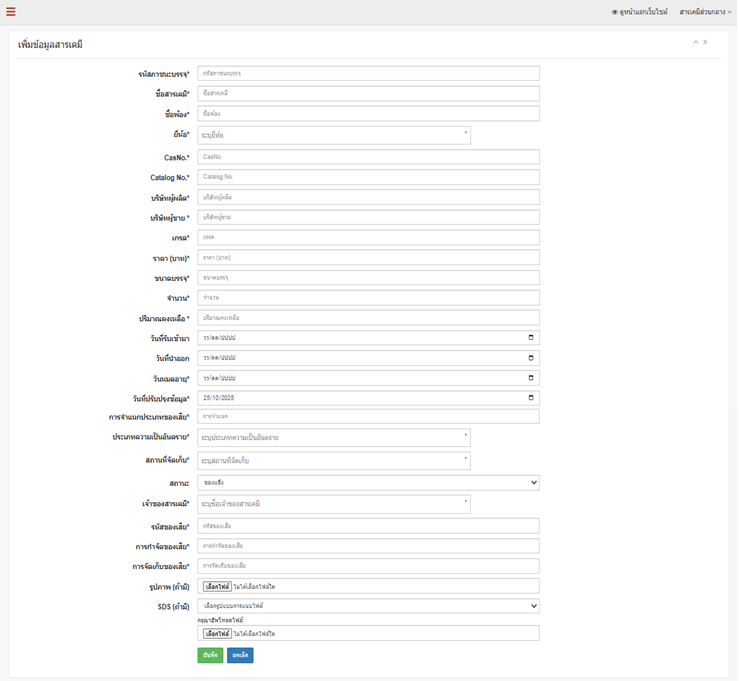Click the eye icon link ดูหน้าแรกเว็บไซต์

pyautogui.click(x=639, y=11)
